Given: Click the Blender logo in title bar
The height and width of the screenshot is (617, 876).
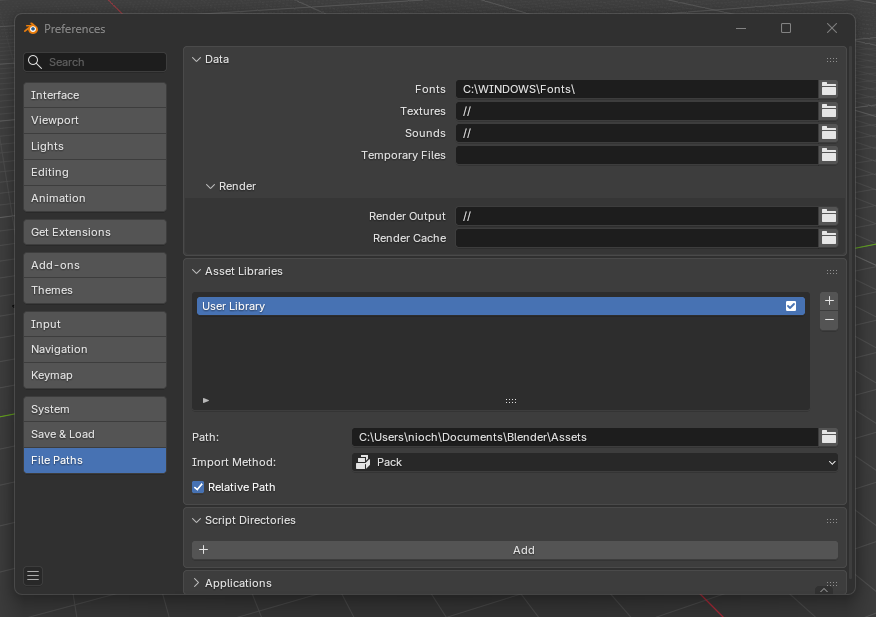Looking at the screenshot, I should (x=31, y=29).
